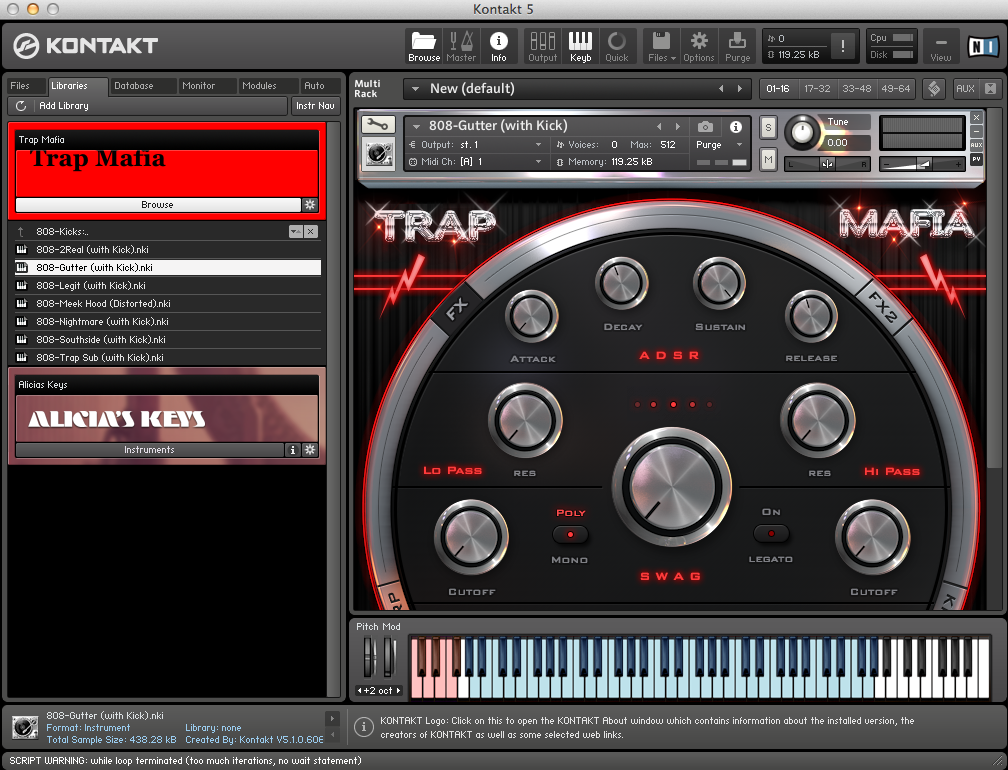Shift keyboard octave down

(360, 690)
